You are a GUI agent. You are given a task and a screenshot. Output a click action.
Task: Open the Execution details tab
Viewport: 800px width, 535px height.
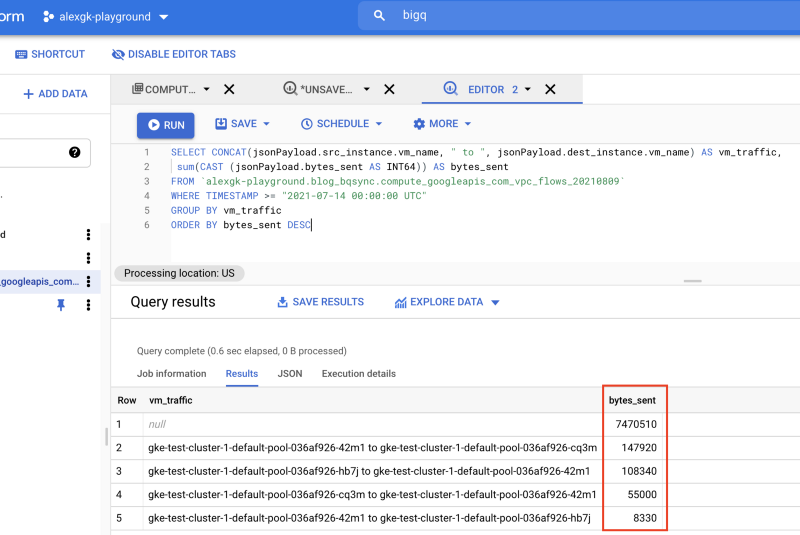point(359,374)
